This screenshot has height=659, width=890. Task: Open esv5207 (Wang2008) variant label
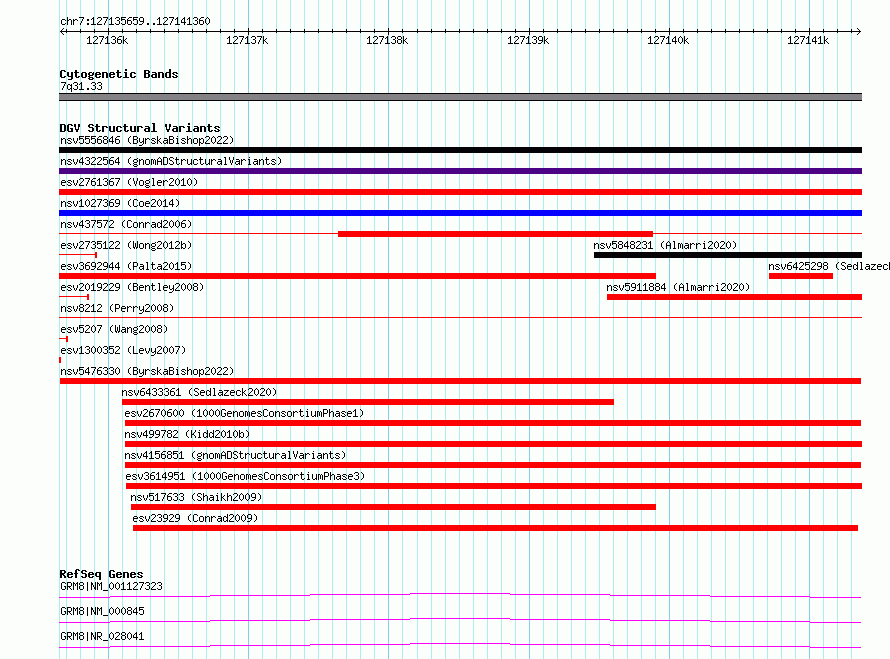(x=114, y=329)
